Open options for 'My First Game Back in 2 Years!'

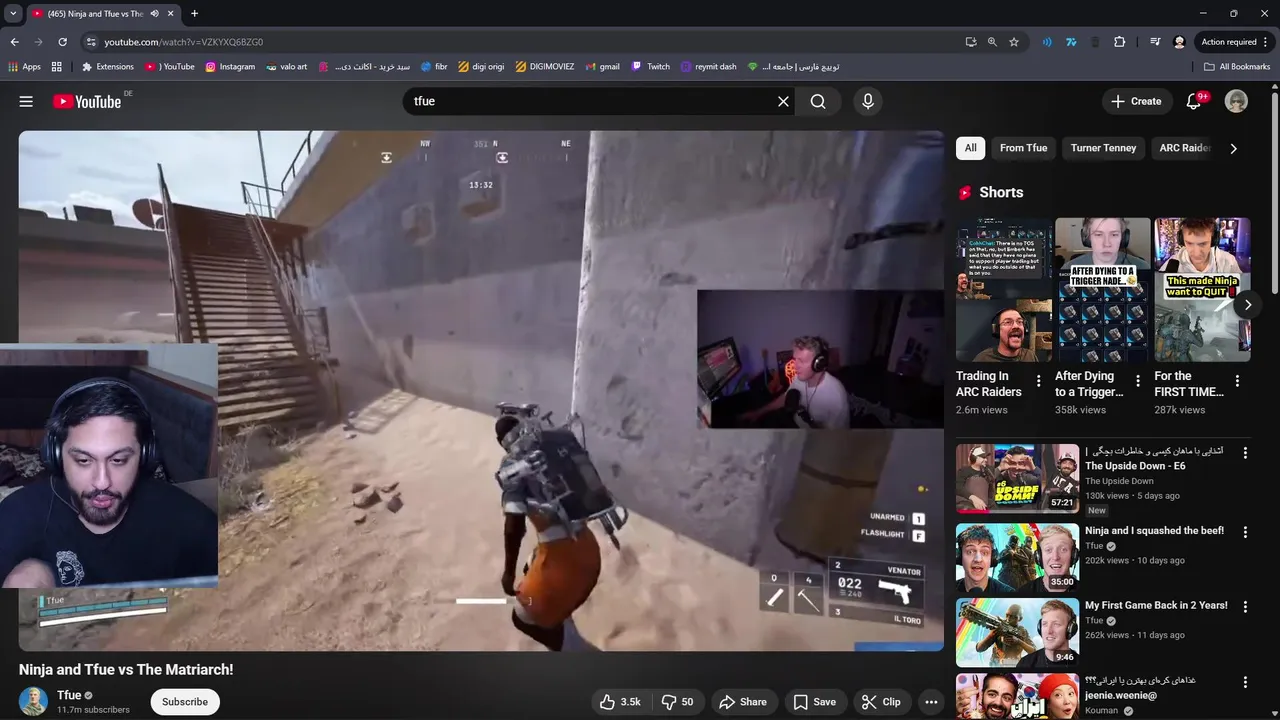(1245, 607)
